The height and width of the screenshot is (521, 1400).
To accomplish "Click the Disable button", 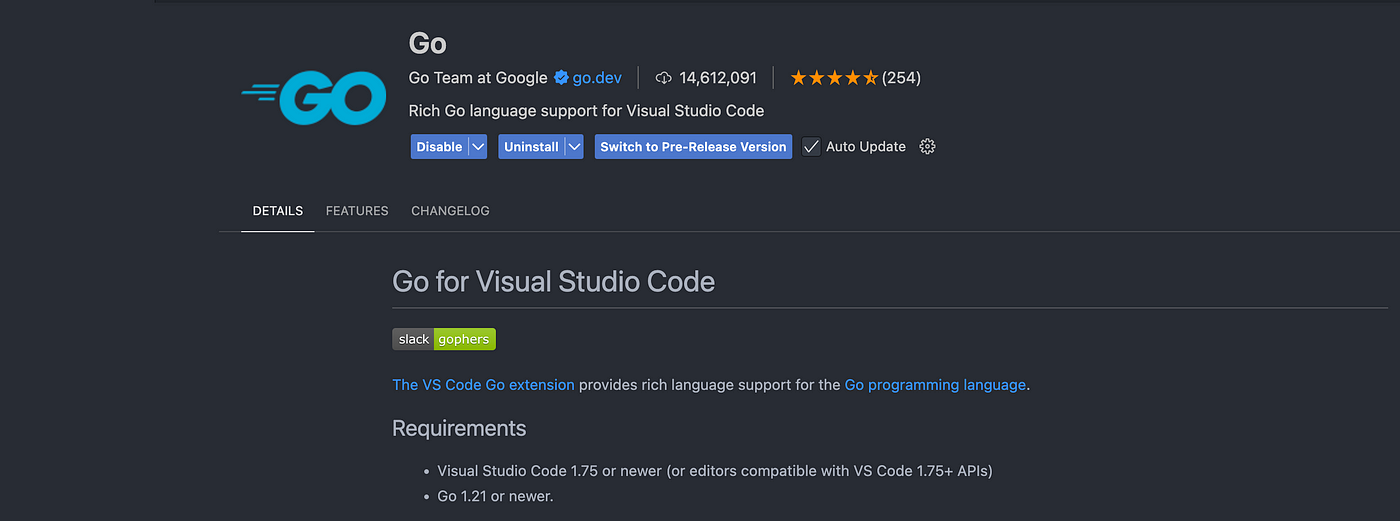I will (439, 147).
